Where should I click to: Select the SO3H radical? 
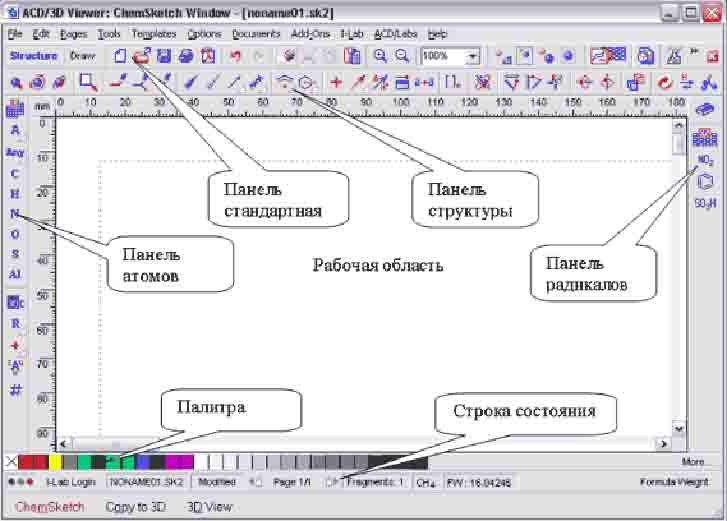[705, 203]
